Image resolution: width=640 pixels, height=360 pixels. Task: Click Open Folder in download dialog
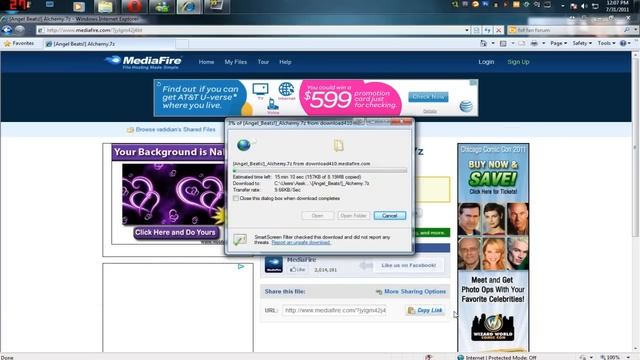click(353, 216)
